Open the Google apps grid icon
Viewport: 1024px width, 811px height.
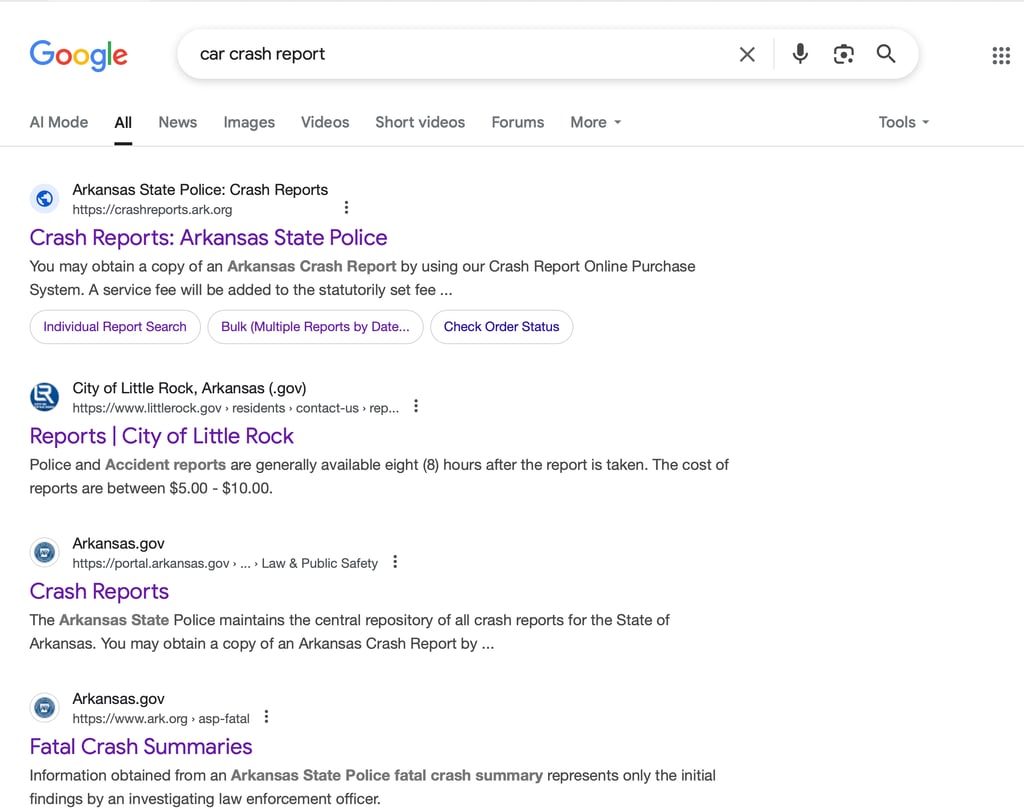pos(1000,56)
